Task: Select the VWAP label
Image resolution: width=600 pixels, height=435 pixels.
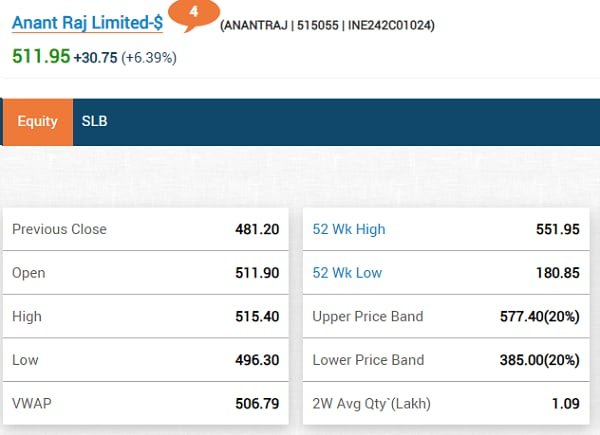Action: click(31, 403)
